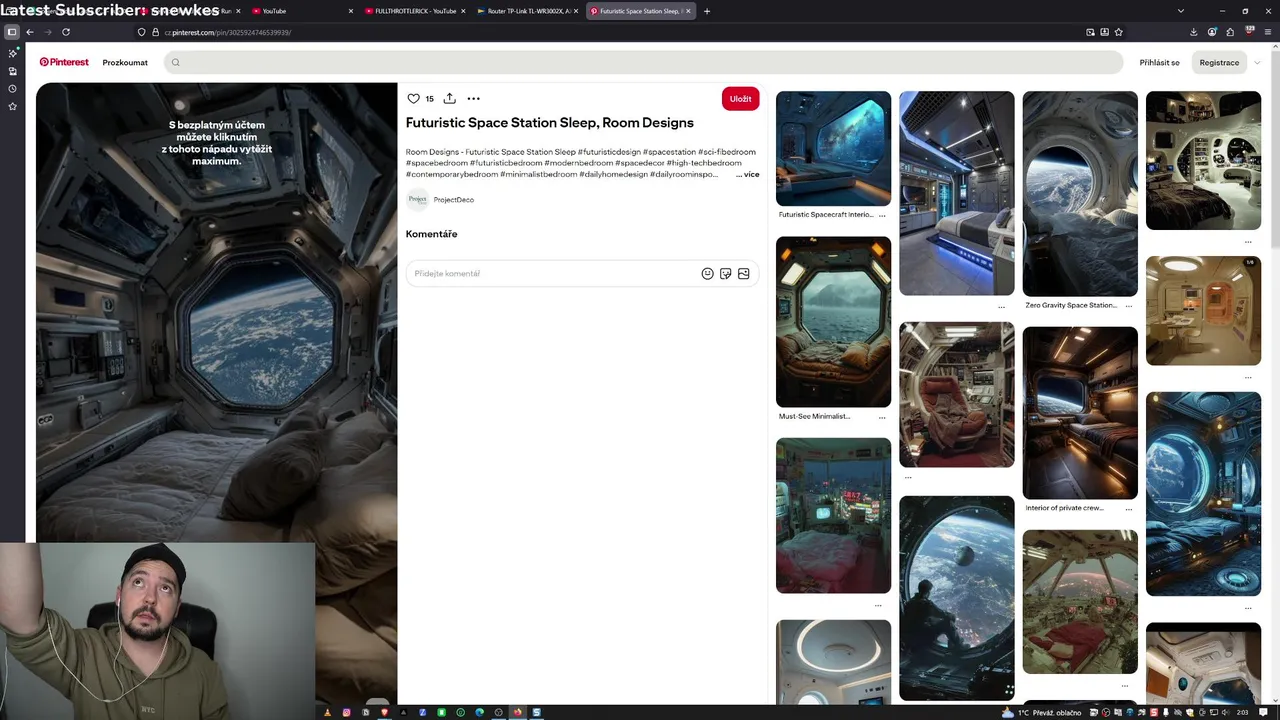Open options dots under Must-See Minimalist pin
Screen dimensions: 1280x720
pyautogui.click(x=882, y=417)
